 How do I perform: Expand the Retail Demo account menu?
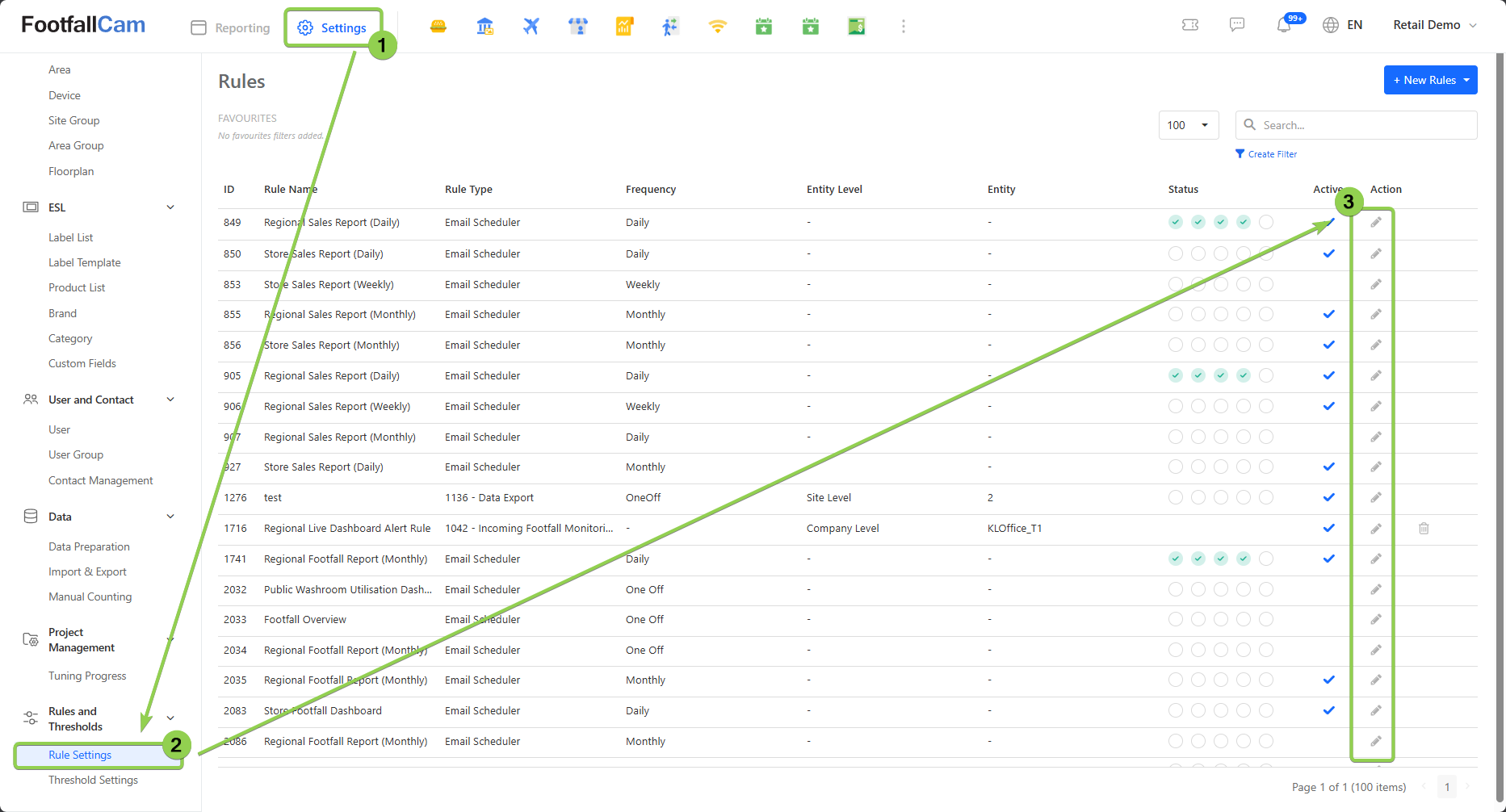point(1434,25)
